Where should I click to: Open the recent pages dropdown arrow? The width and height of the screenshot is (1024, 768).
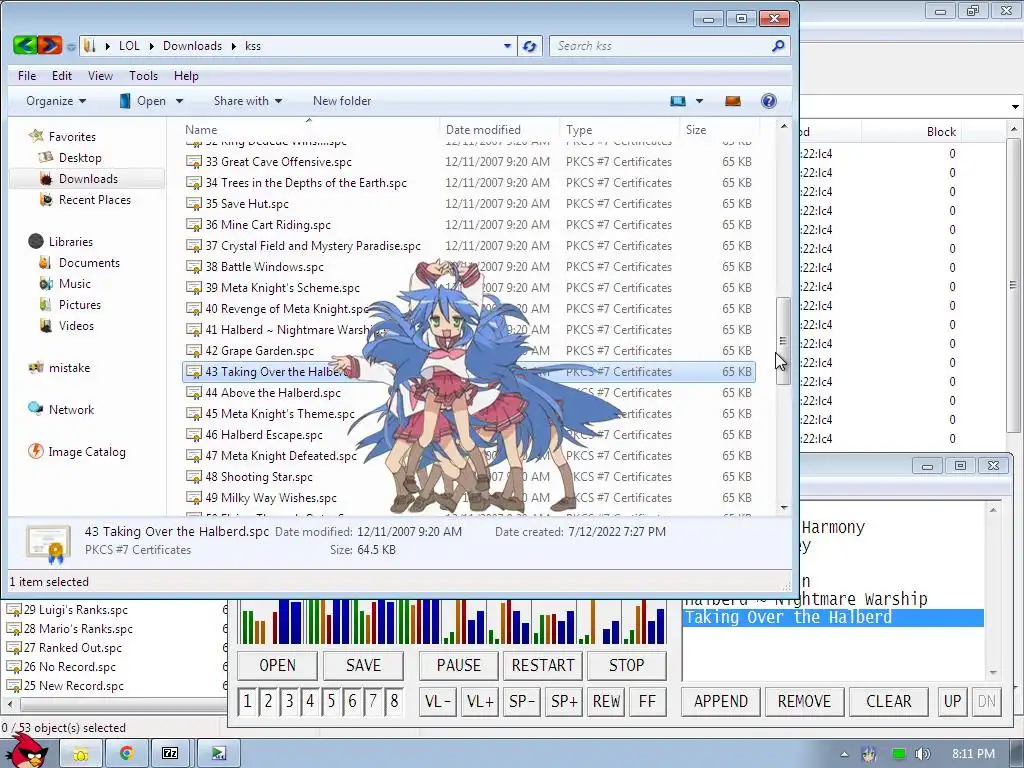[x=71, y=46]
